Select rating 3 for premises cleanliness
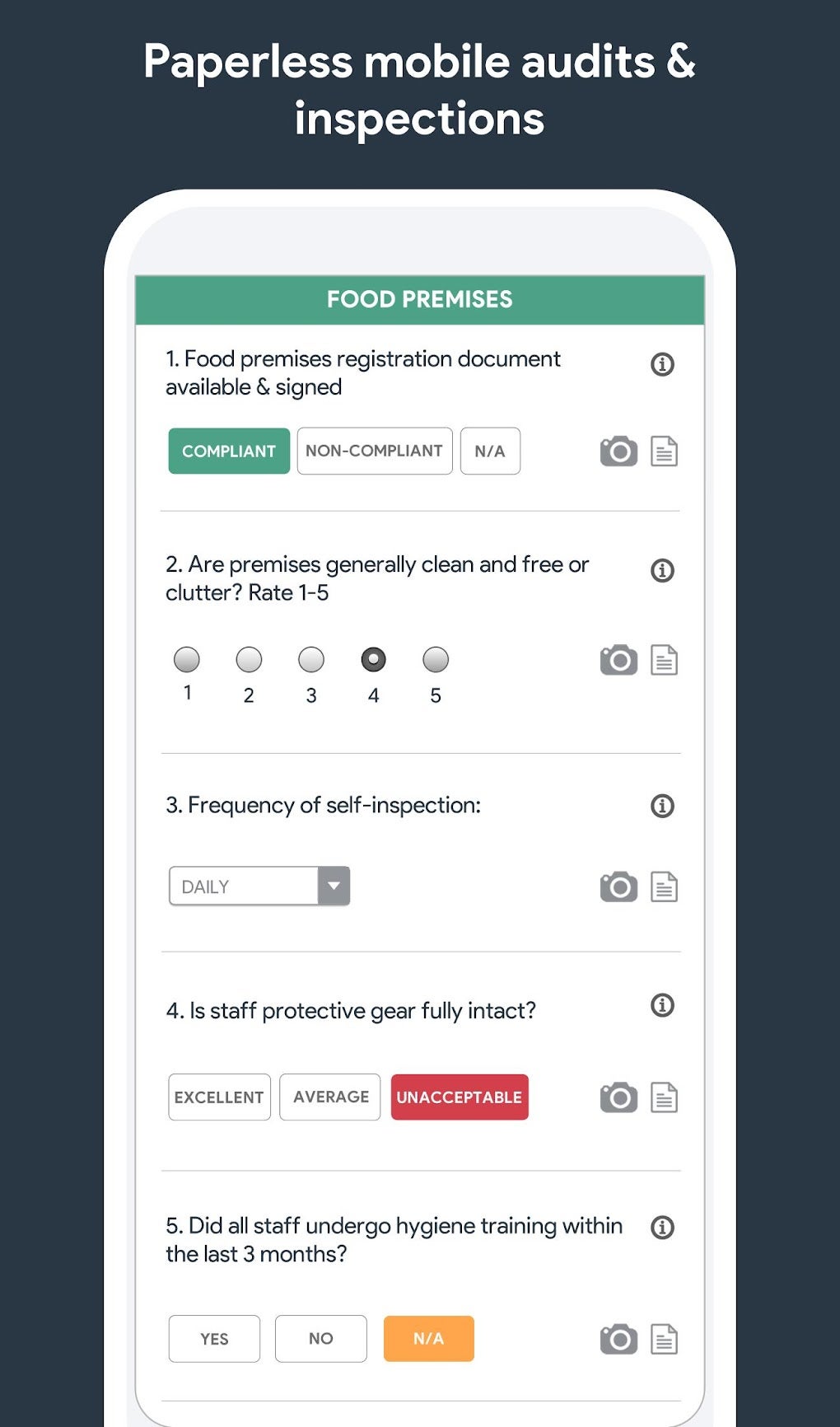Image resolution: width=840 pixels, height=1427 pixels. [x=310, y=660]
